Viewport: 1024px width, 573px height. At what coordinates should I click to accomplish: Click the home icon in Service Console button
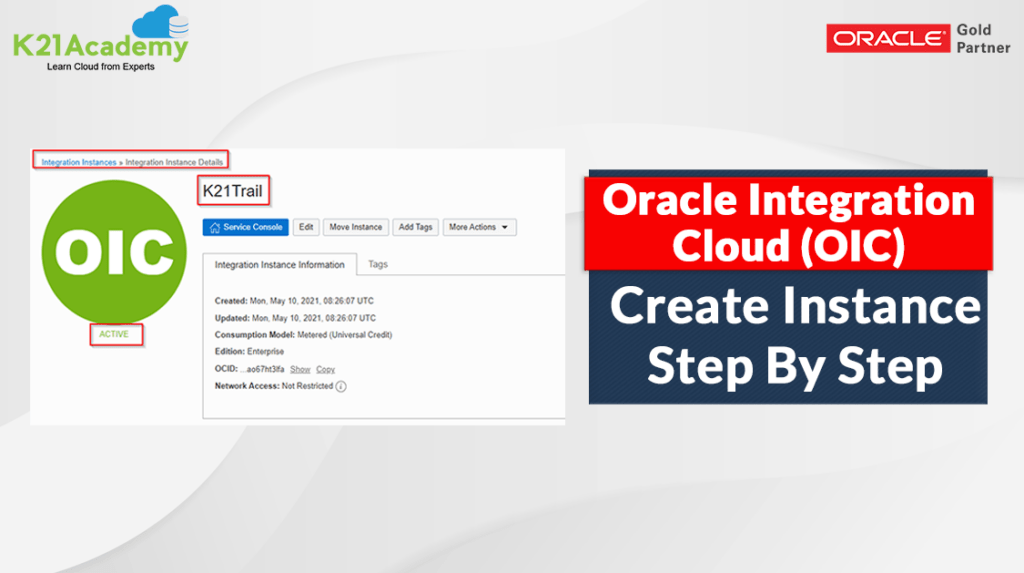click(215, 227)
